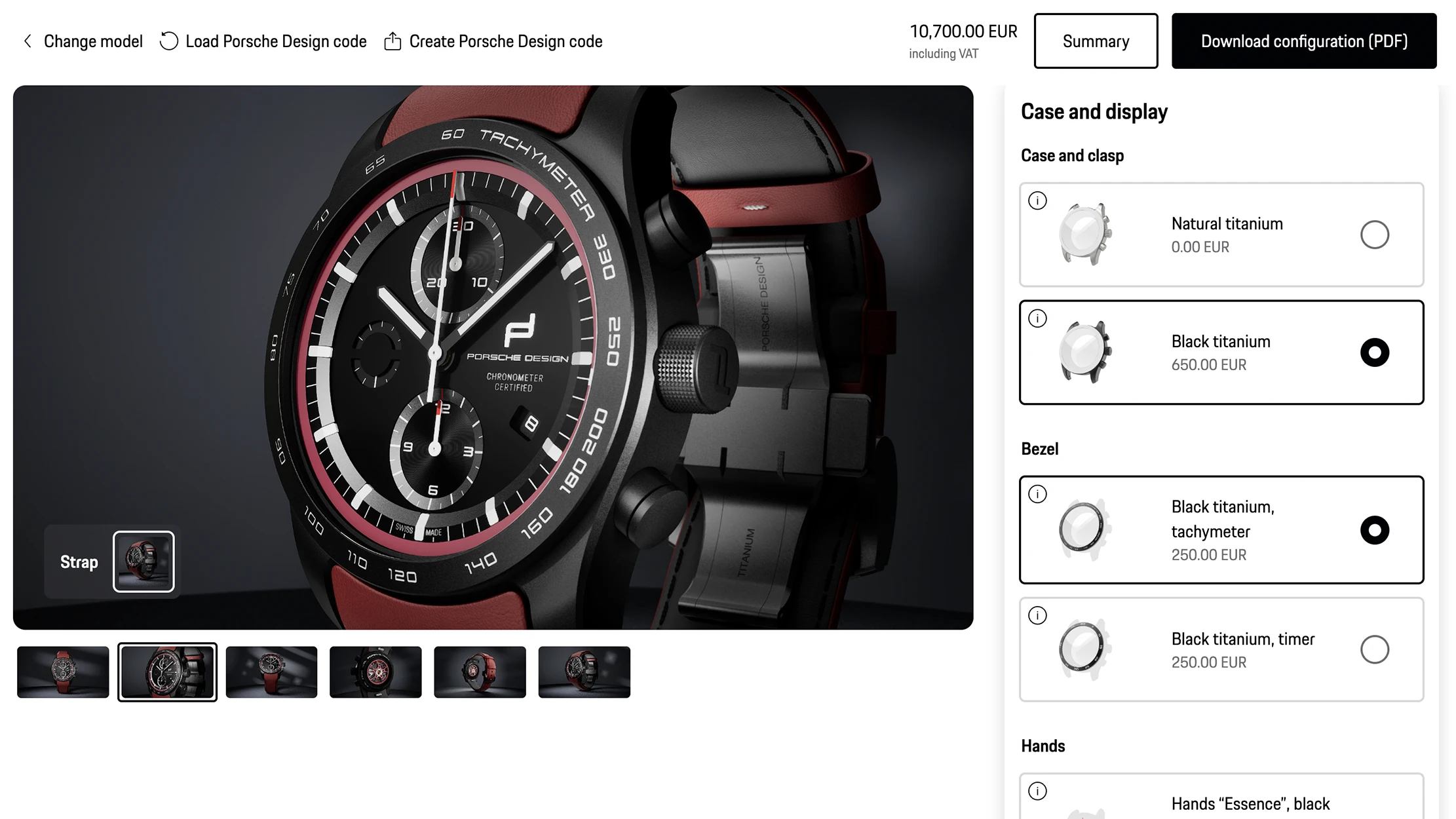The image size is (1456, 819).
Task: Select Black titanium case radio button
Action: (x=1374, y=352)
